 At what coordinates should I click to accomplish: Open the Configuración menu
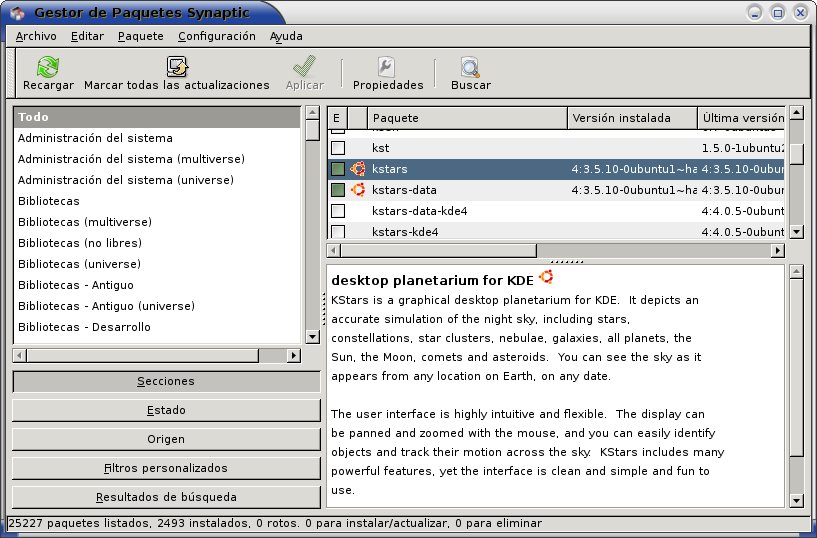tap(217, 36)
